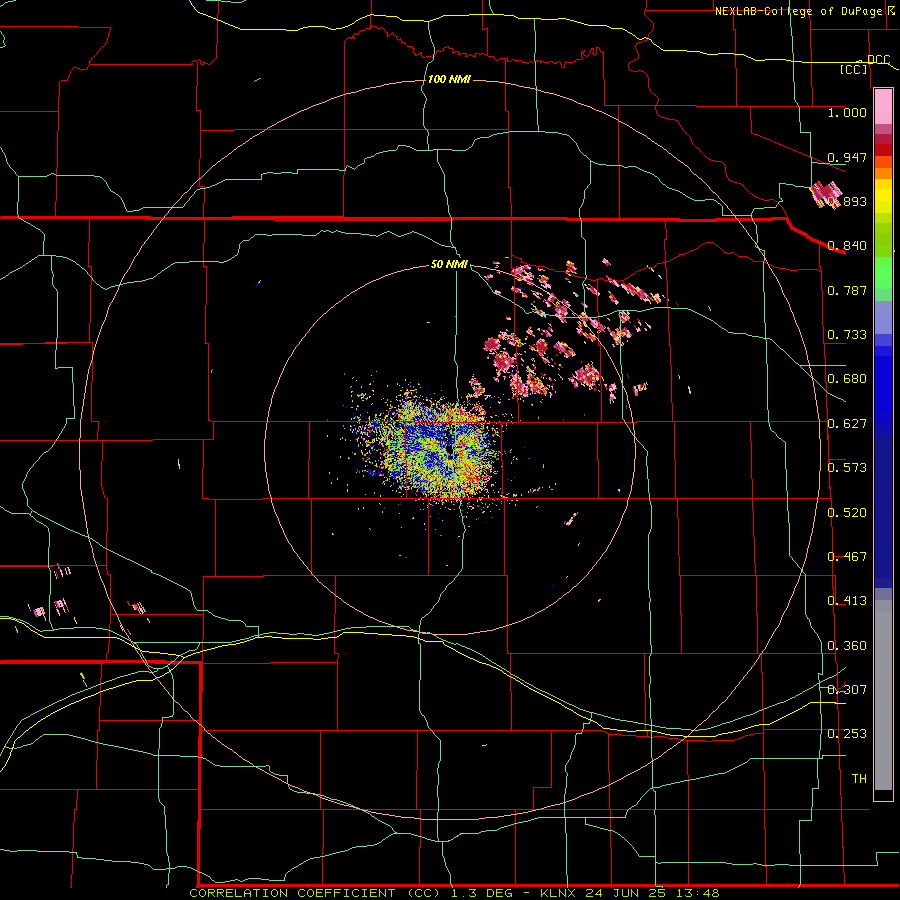Click the 0.947 scale value
Viewport: 900px width, 900px height.
pos(847,157)
